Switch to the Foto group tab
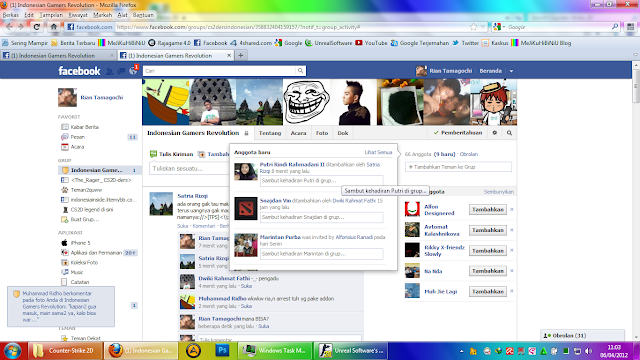This screenshot has width=640, height=360. [x=322, y=133]
